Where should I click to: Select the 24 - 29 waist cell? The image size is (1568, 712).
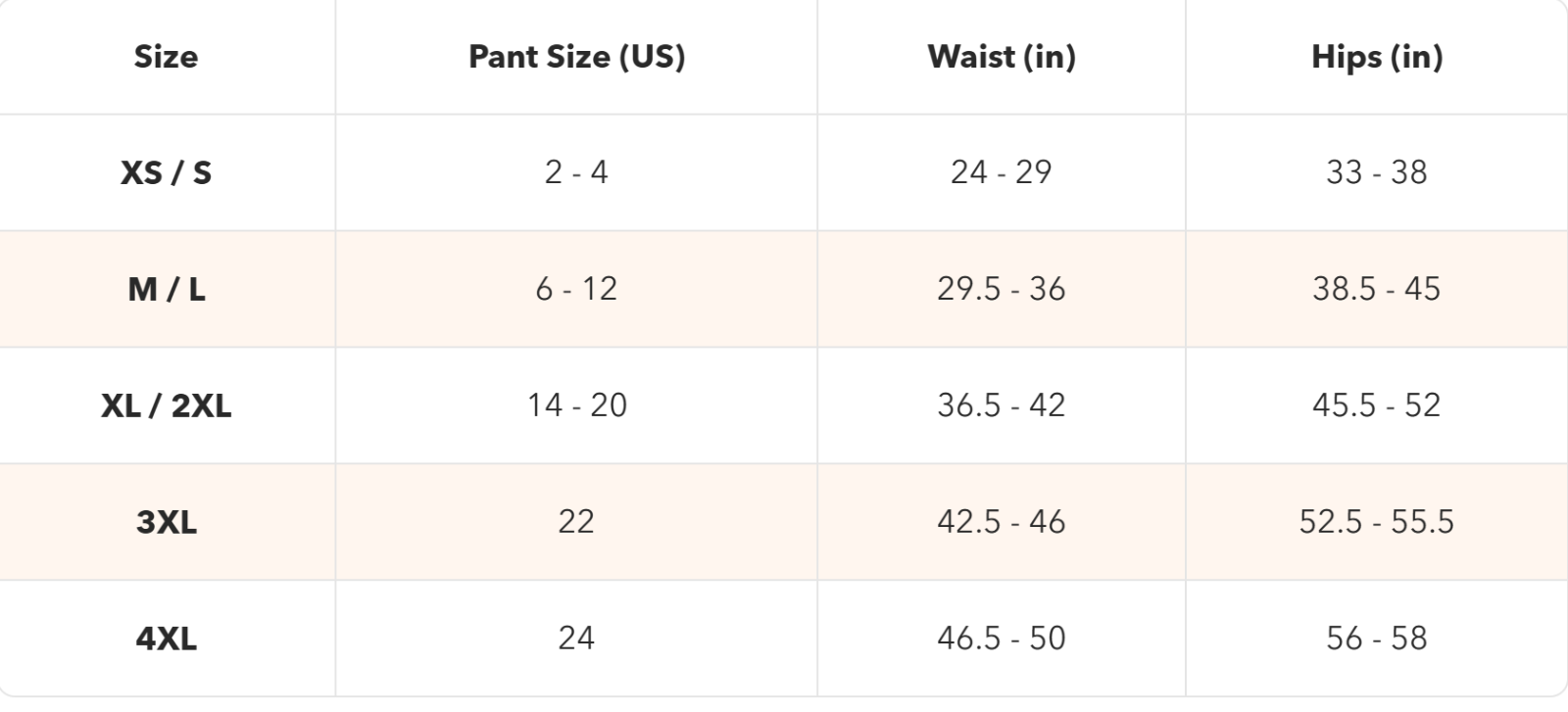coord(1002,172)
